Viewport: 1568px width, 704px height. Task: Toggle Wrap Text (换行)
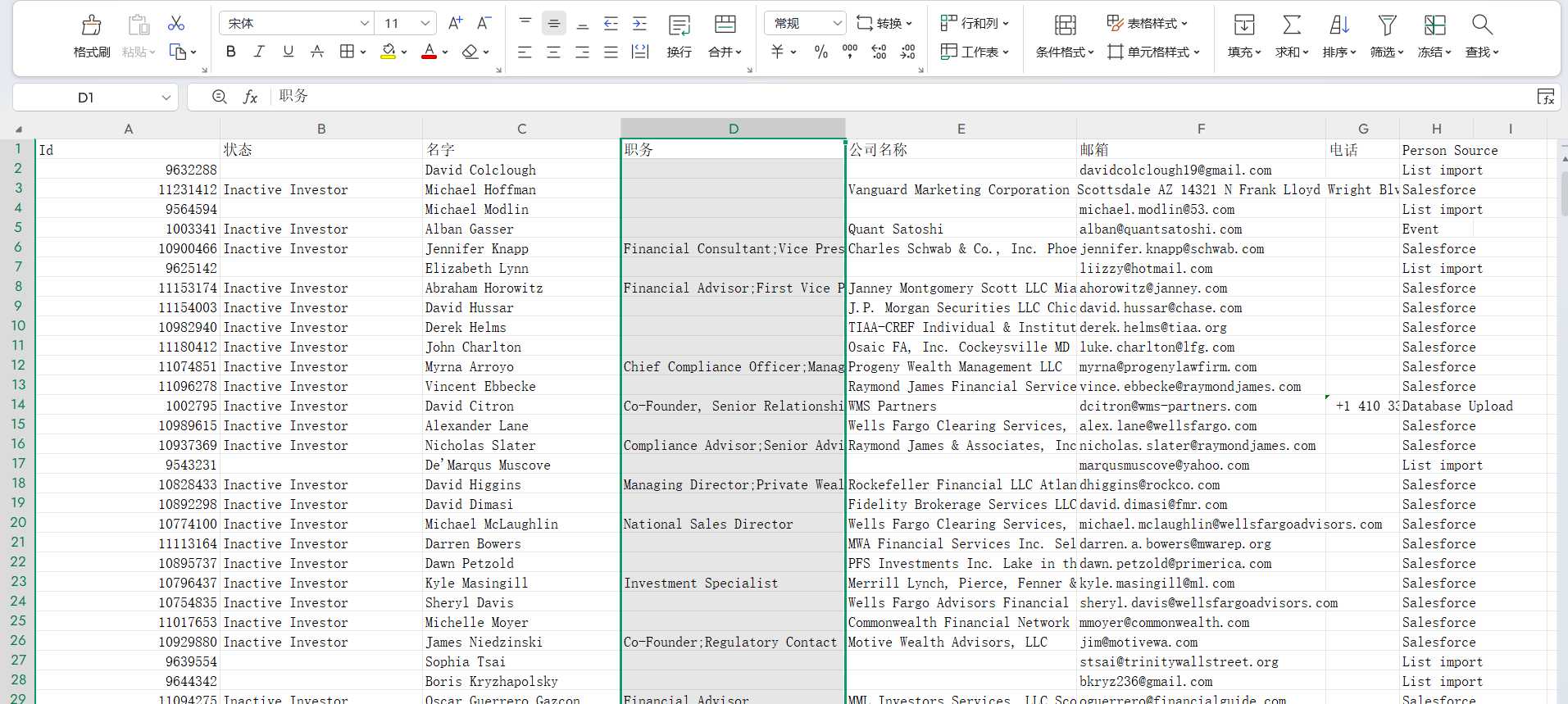679,36
